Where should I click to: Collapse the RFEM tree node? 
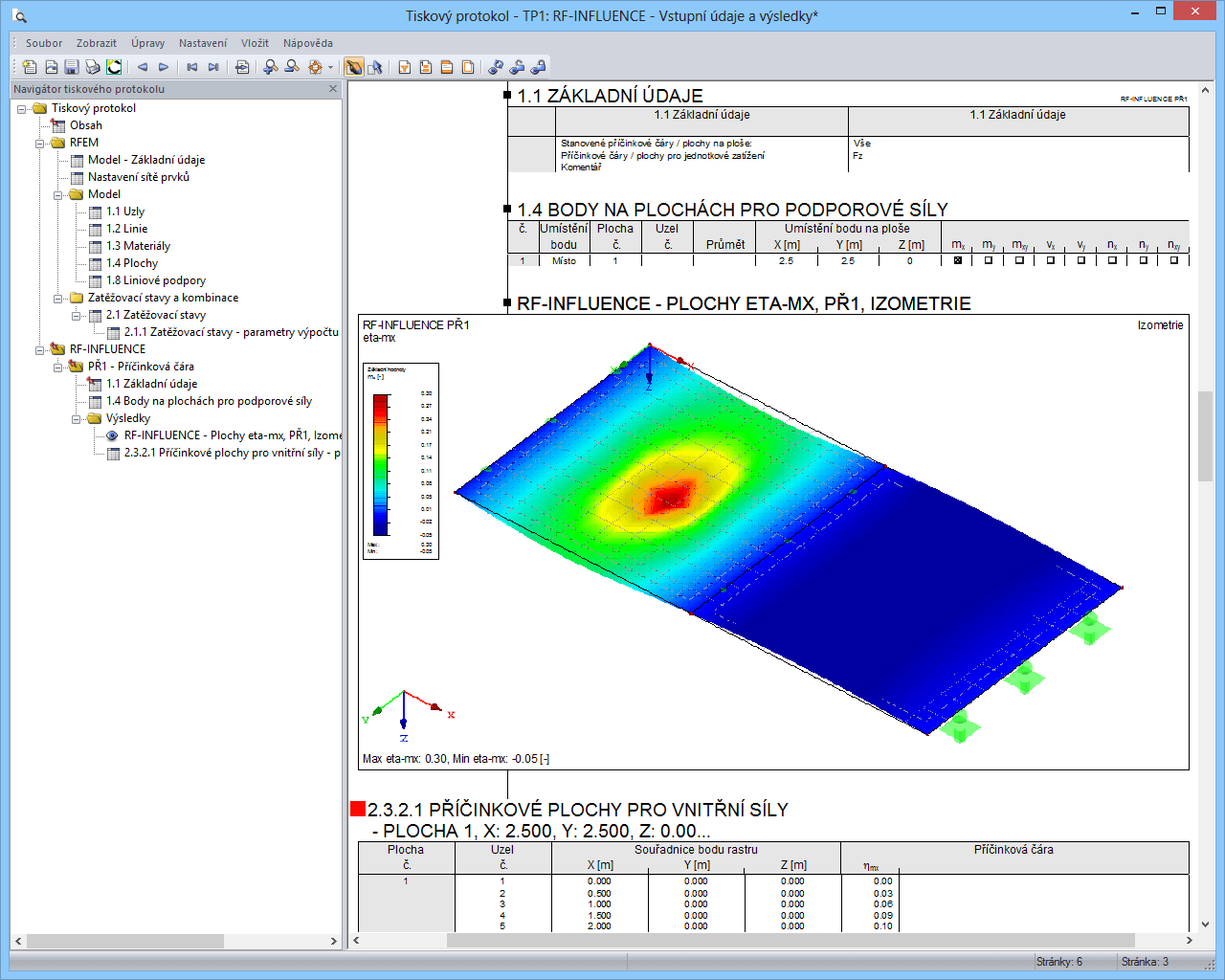(40, 143)
